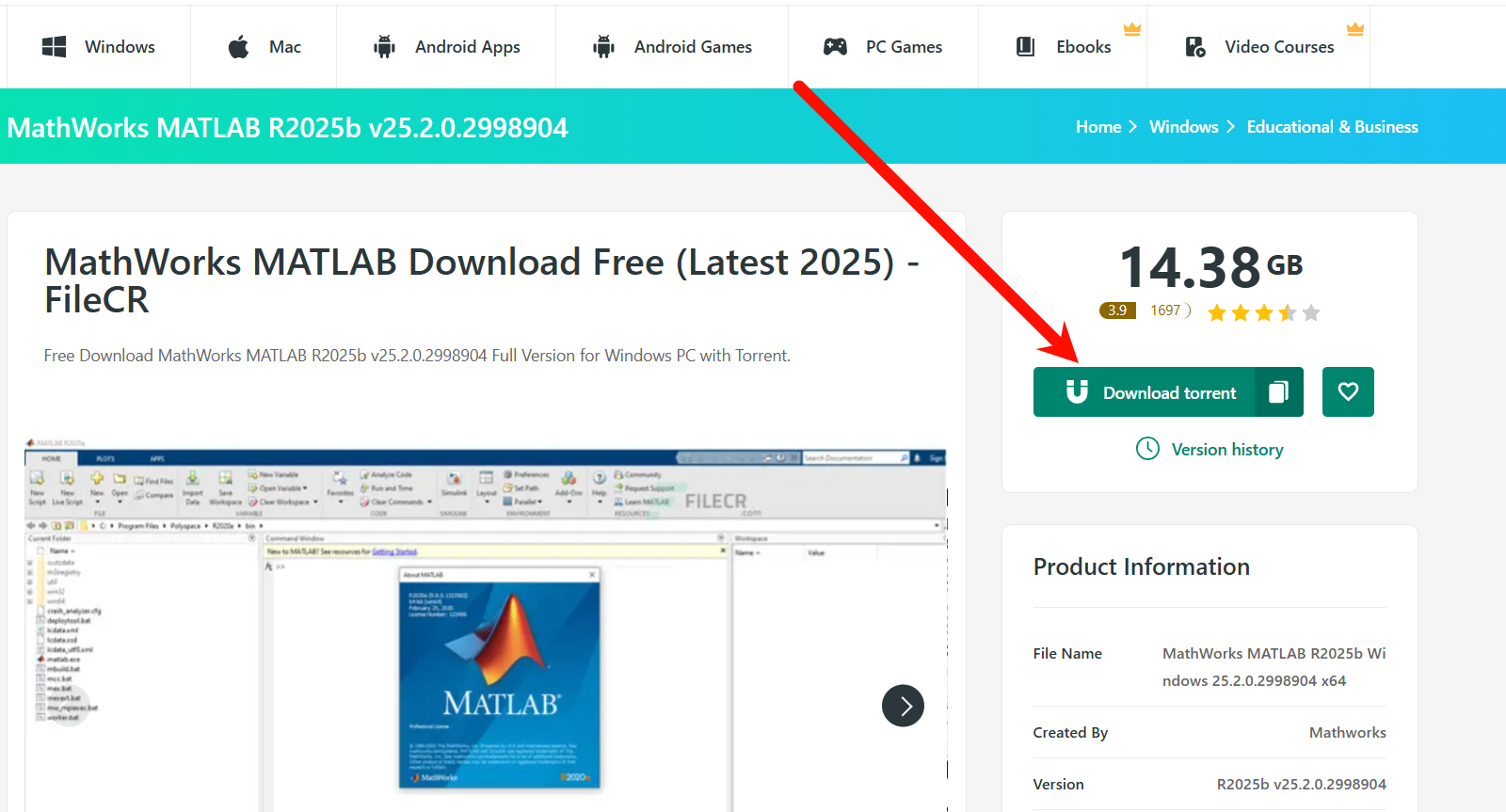The image size is (1506, 812).
Task: Click the Ebooks book icon
Action: click(x=1026, y=47)
